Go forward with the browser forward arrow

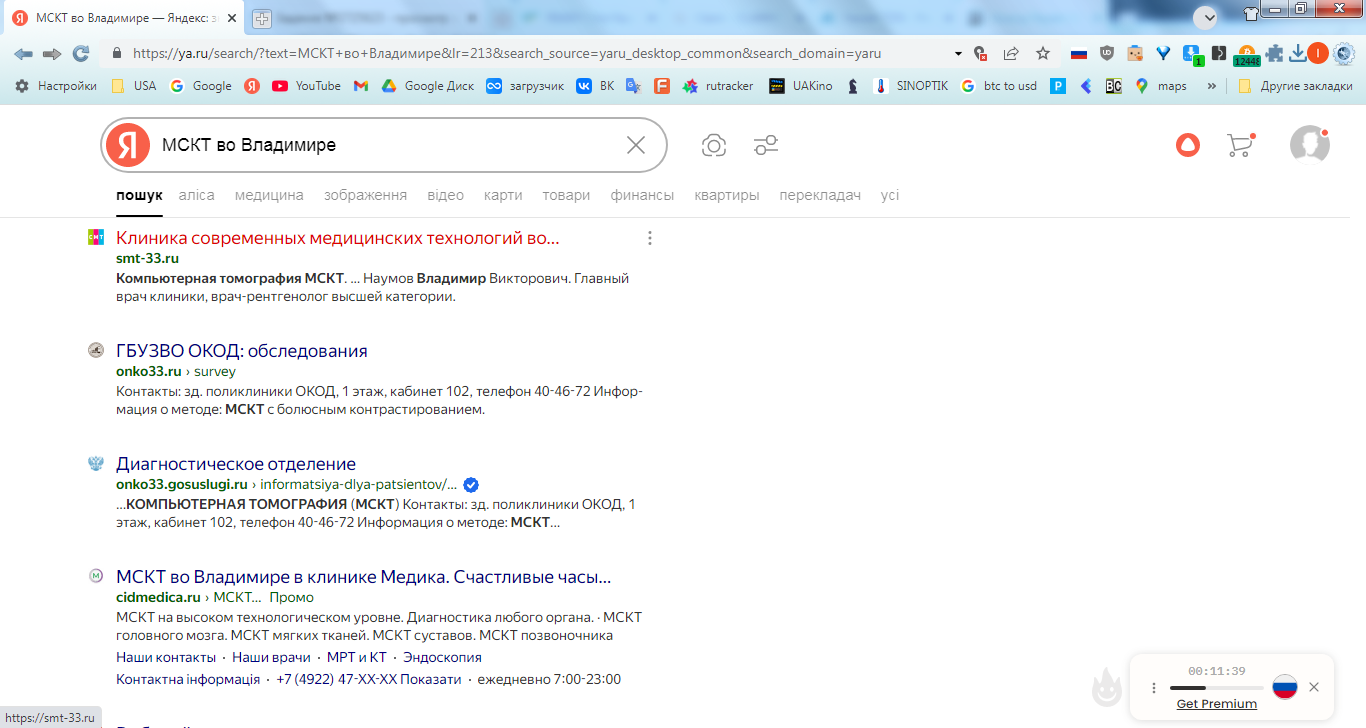pyautogui.click(x=52, y=54)
